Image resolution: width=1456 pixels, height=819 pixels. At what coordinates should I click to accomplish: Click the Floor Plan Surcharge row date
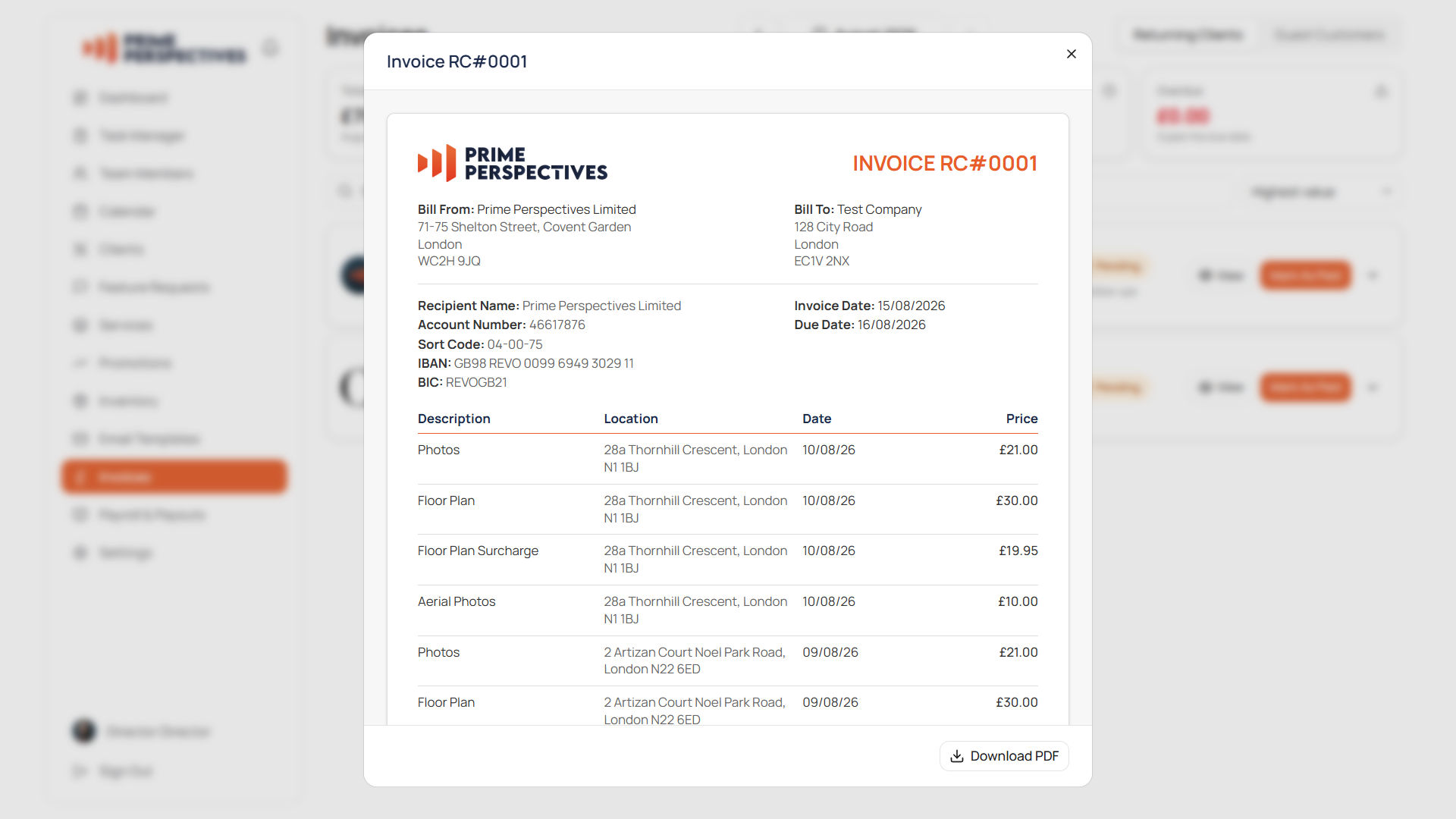point(829,551)
